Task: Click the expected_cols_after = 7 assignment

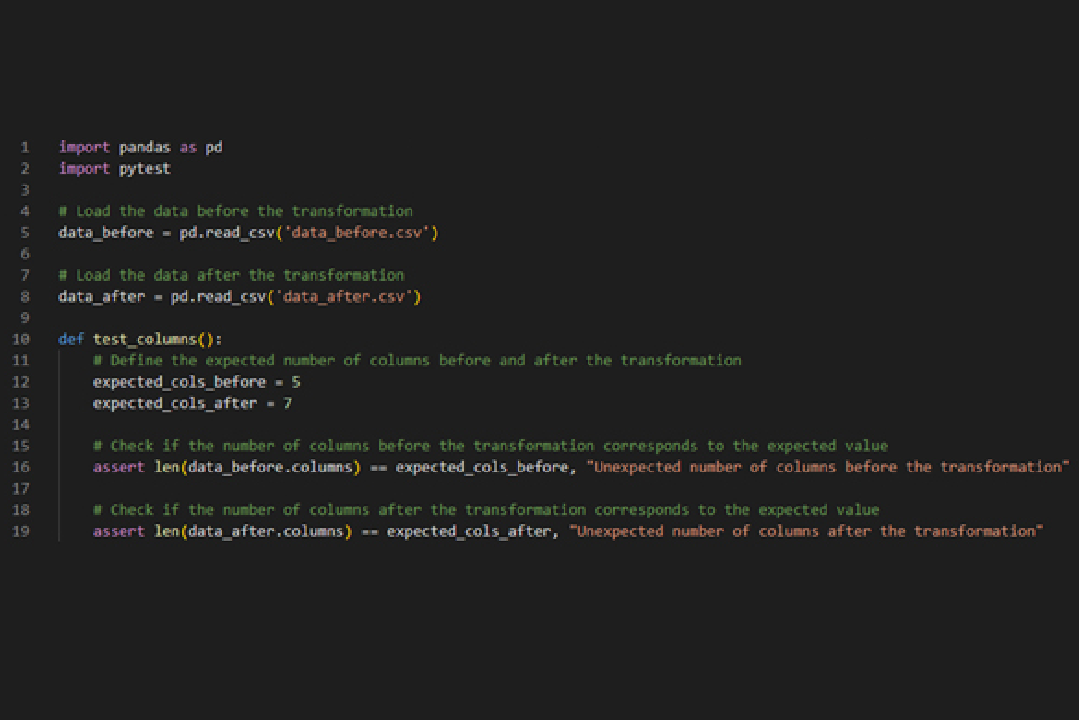Action: coord(192,403)
